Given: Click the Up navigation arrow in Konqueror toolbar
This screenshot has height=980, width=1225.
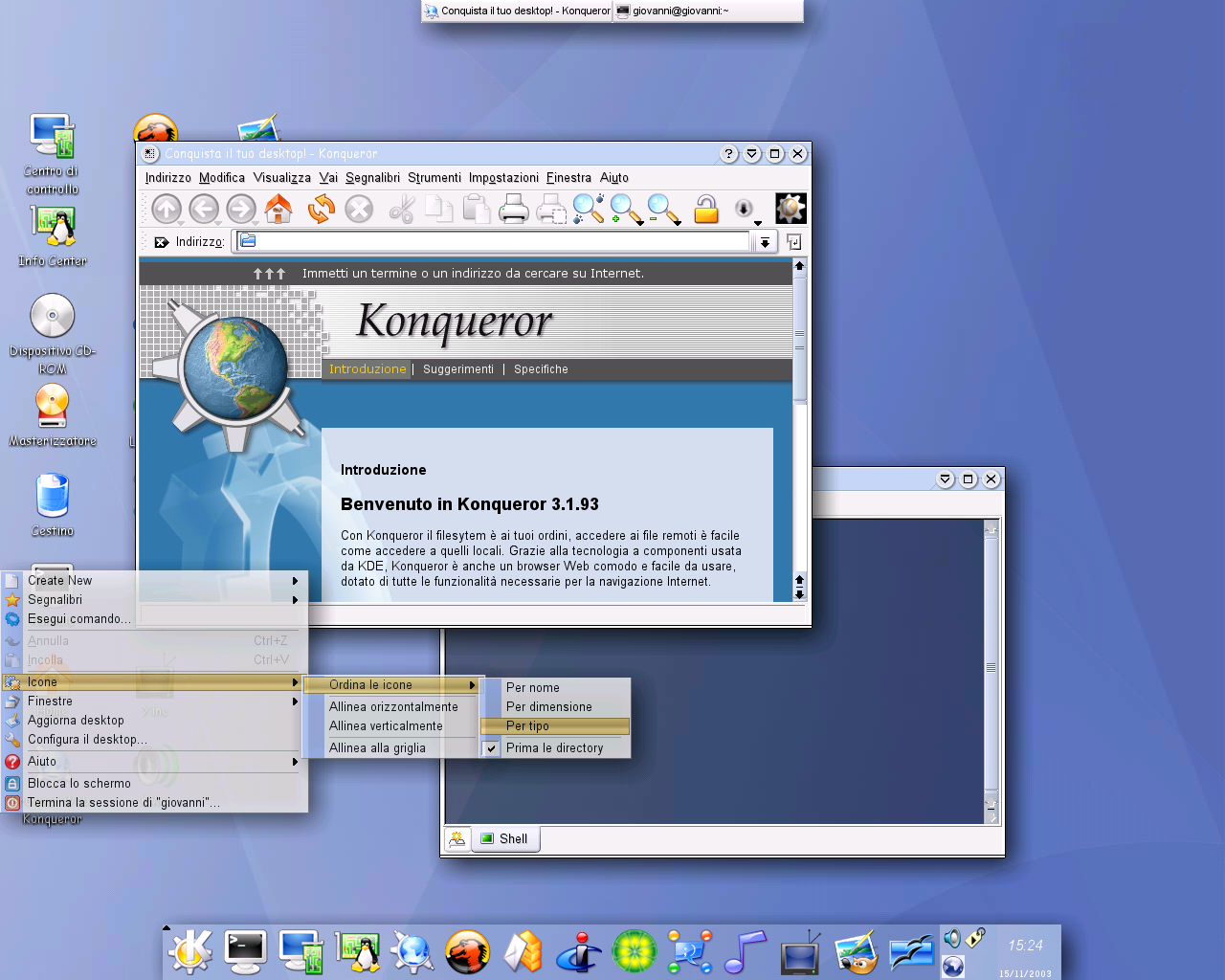Looking at the screenshot, I should (x=167, y=209).
